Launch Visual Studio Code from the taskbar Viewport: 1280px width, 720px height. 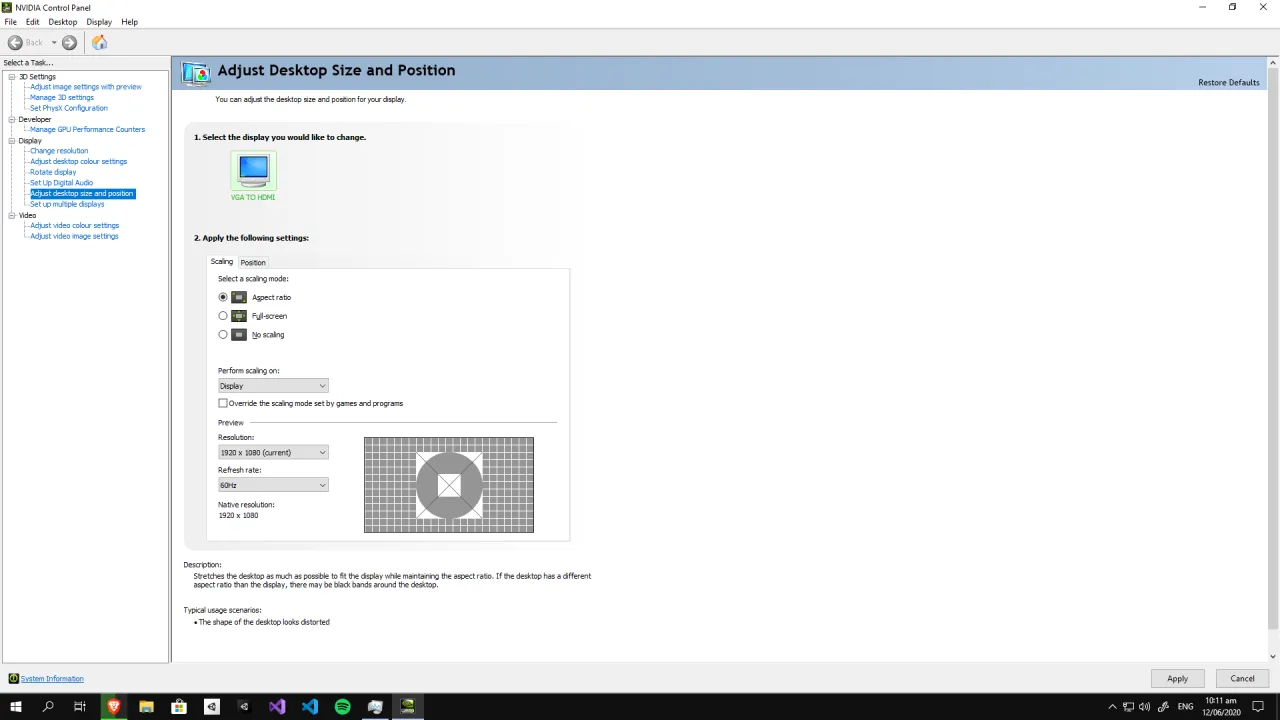[309, 707]
